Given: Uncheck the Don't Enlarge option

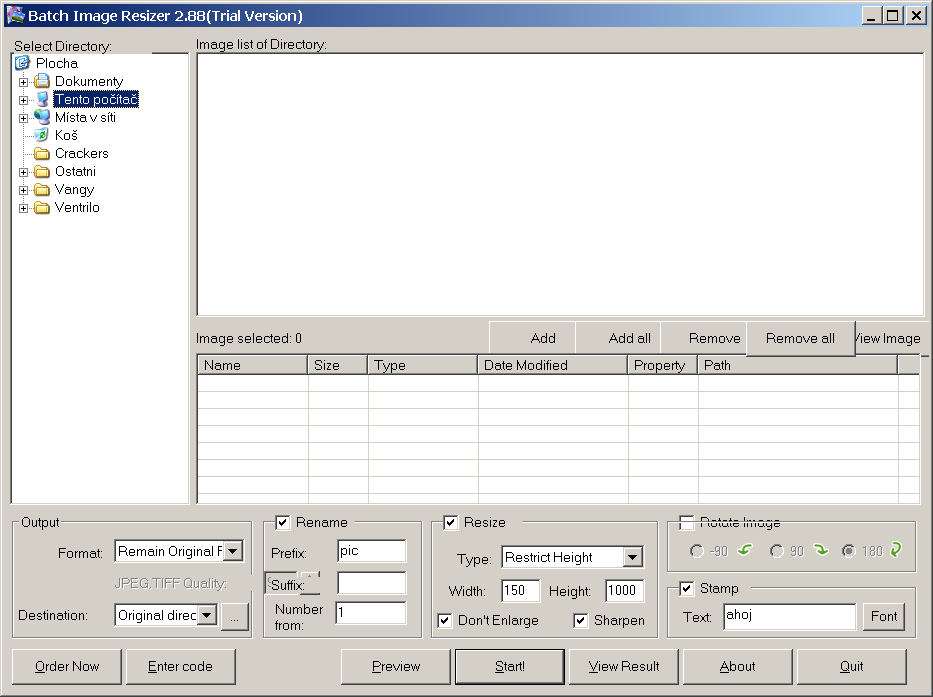Looking at the screenshot, I should click(445, 620).
